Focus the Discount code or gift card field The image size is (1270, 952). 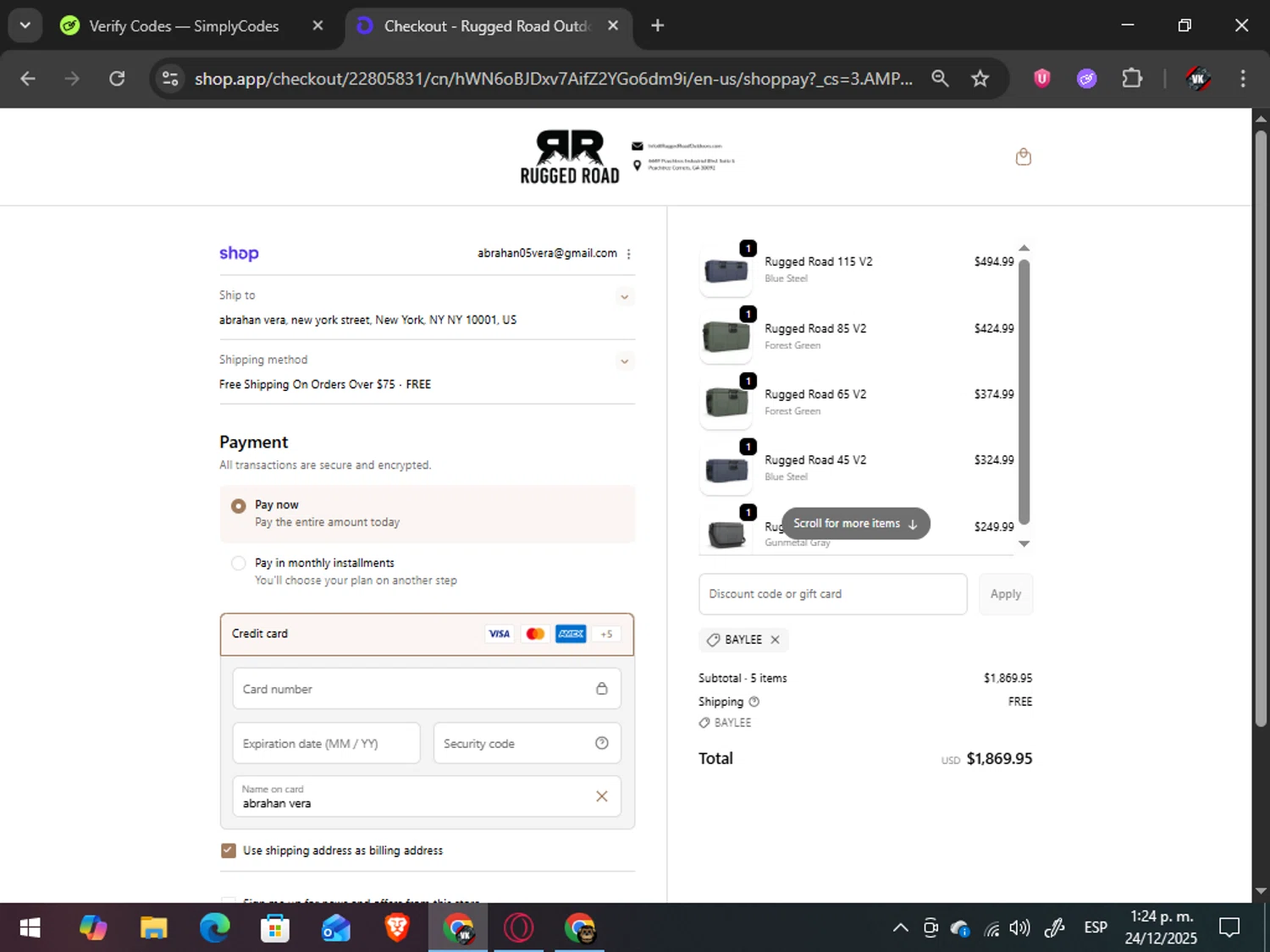[832, 594]
